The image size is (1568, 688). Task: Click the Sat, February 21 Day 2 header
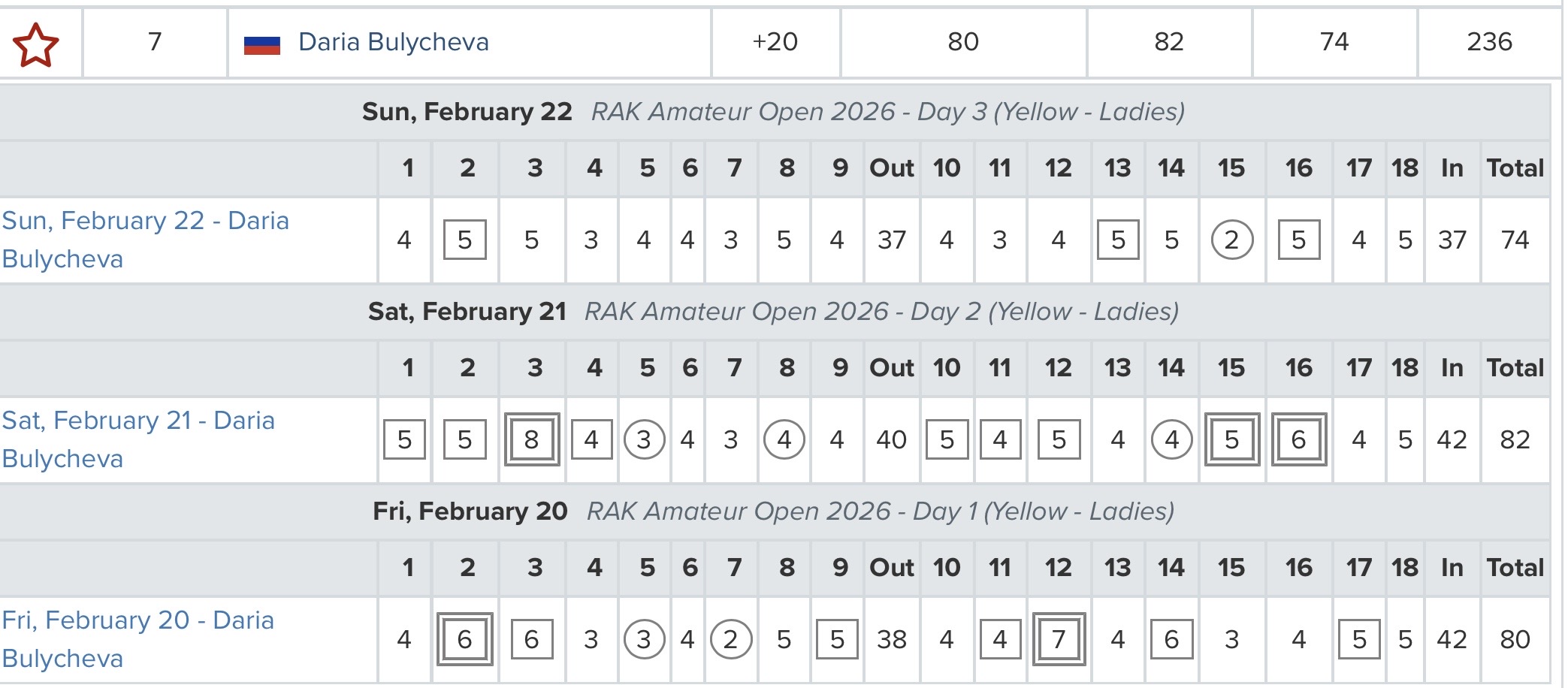pos(773,312)
